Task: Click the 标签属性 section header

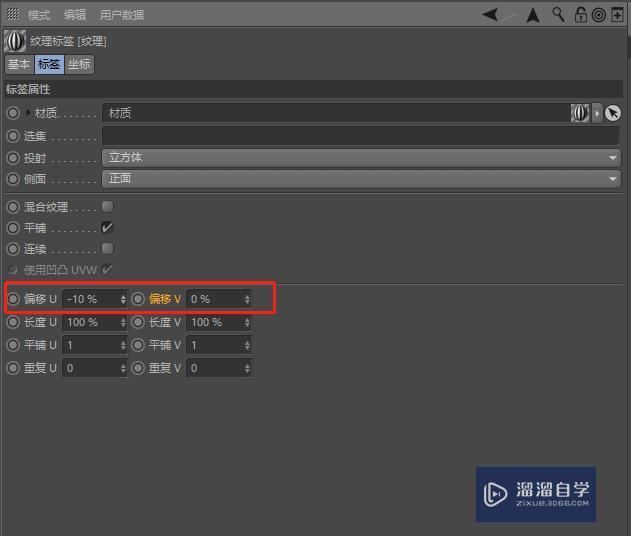Action: [313, 89]
